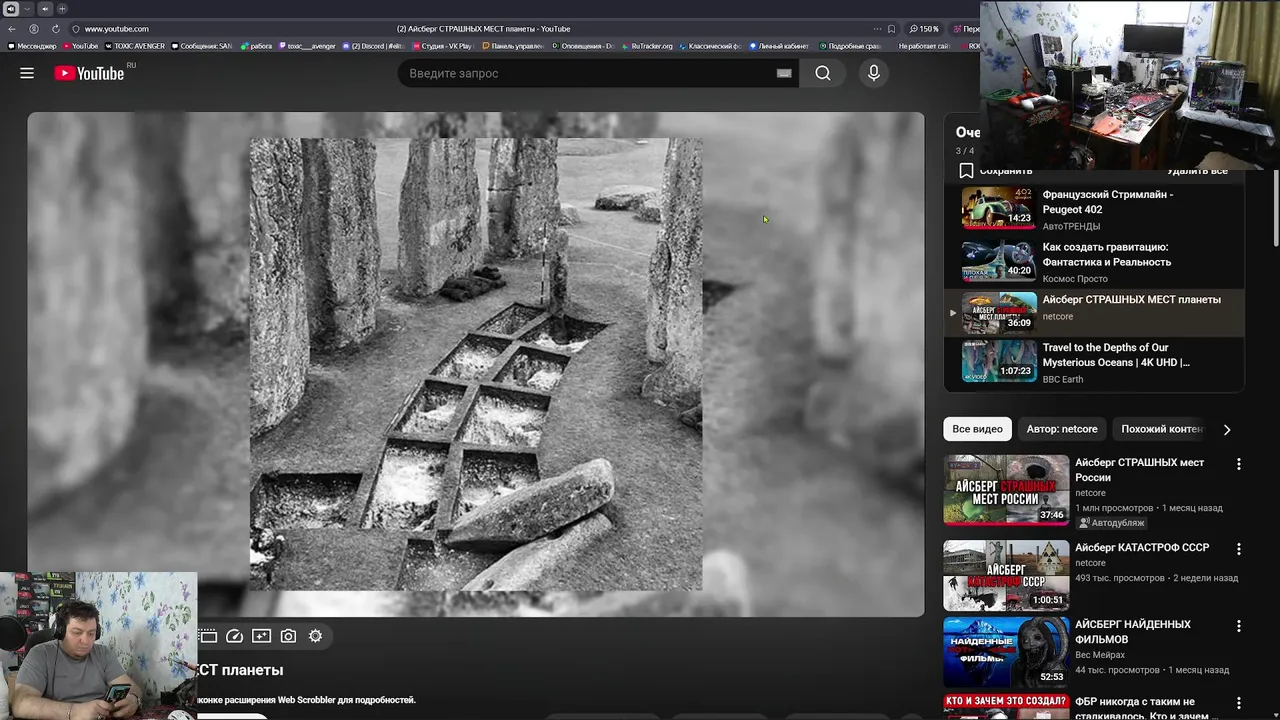
Task: Open the Личный кабинет bookmark
Action: tap(779, 46)
